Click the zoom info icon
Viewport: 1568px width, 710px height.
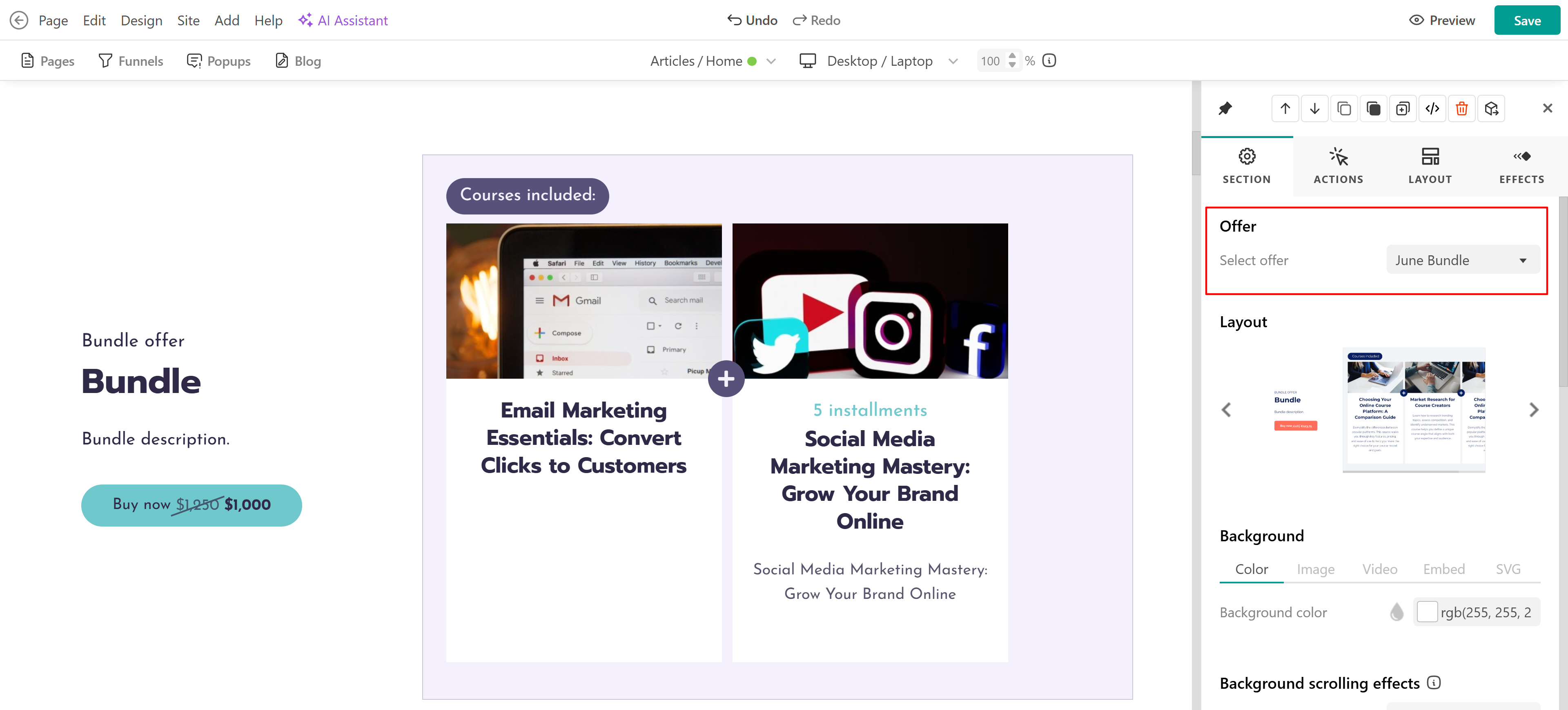(x=1049, y=60)
